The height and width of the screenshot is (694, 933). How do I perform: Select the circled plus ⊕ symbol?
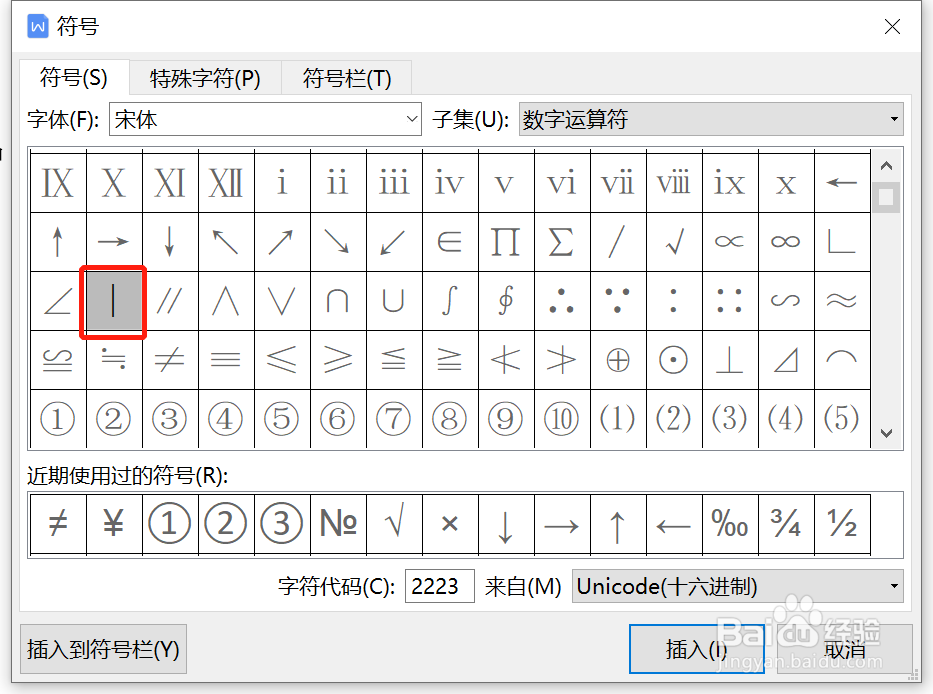(x=617, y=359)
